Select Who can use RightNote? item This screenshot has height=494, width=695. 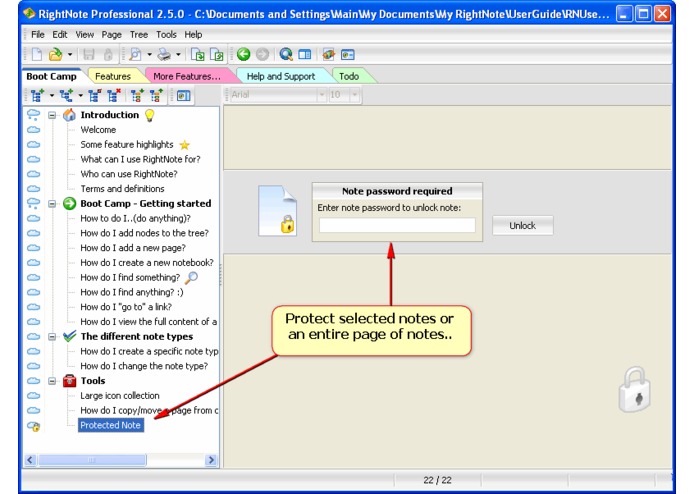coord(129,174)
